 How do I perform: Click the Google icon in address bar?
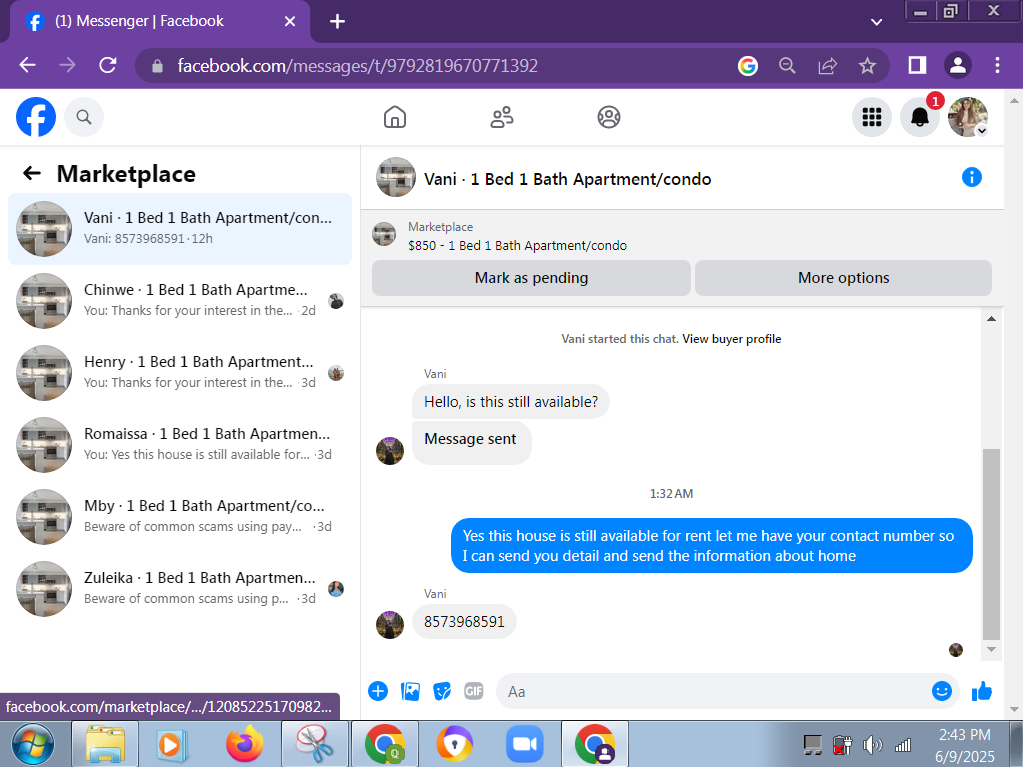pos(748,65)
